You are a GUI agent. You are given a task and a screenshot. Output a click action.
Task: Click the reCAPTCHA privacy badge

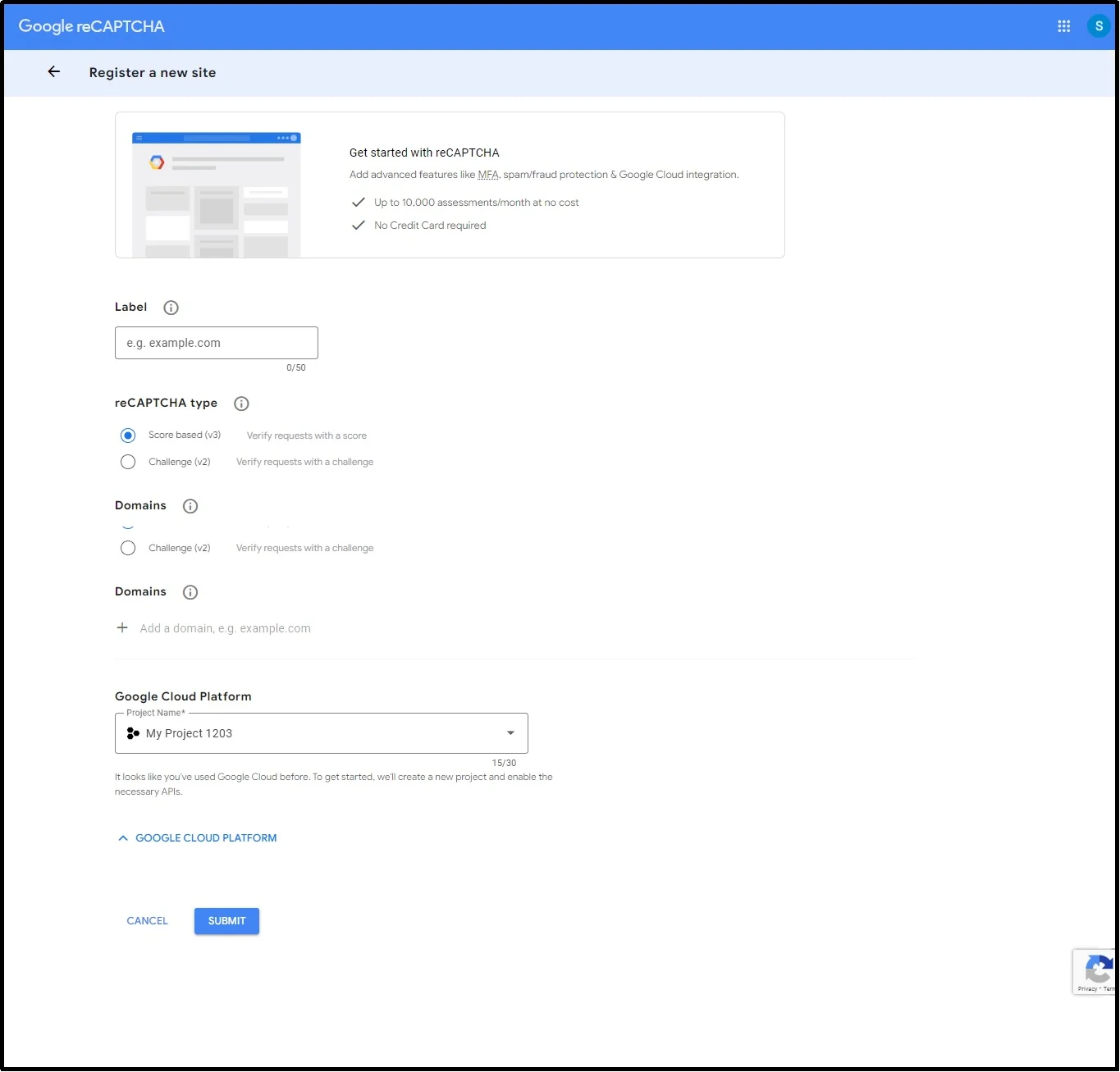(x=1098, y=972)
